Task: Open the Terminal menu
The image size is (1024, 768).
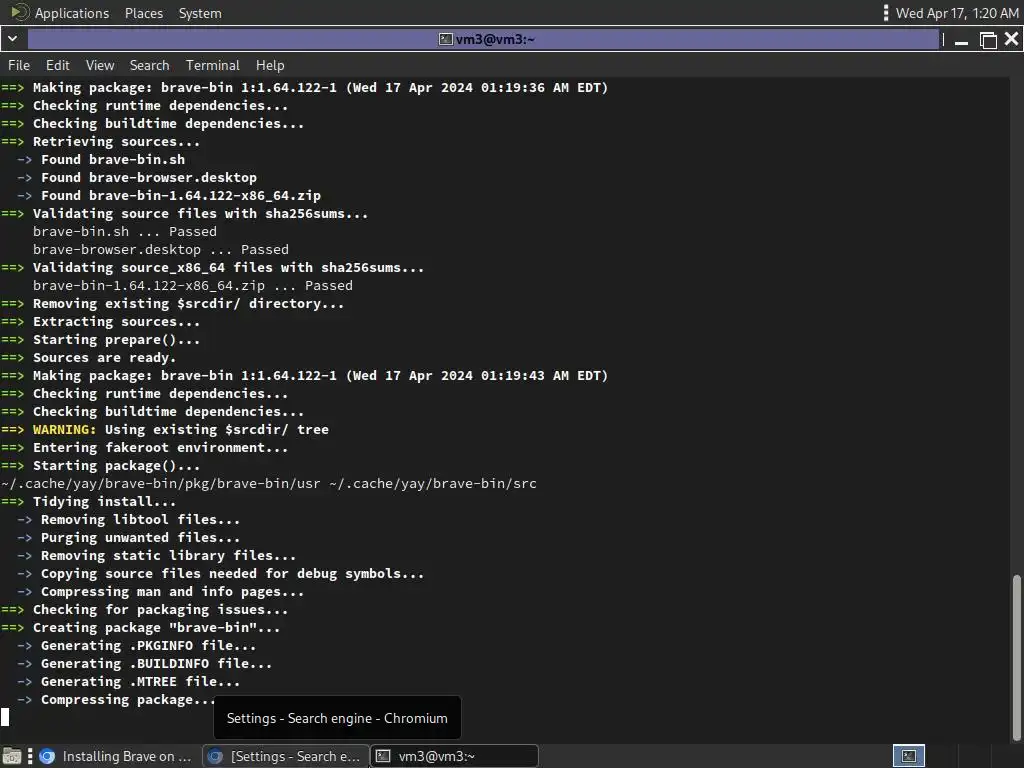Action: coord(213,65)
